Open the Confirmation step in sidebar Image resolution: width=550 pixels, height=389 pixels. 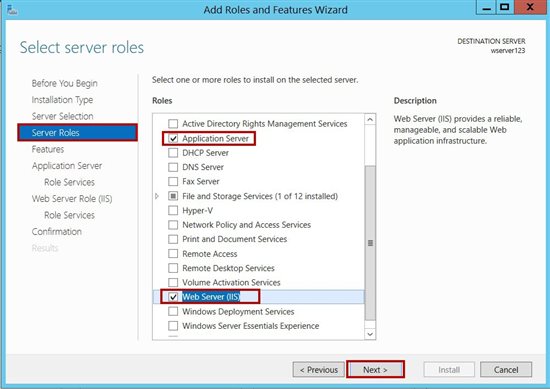[x=56, y=232]
